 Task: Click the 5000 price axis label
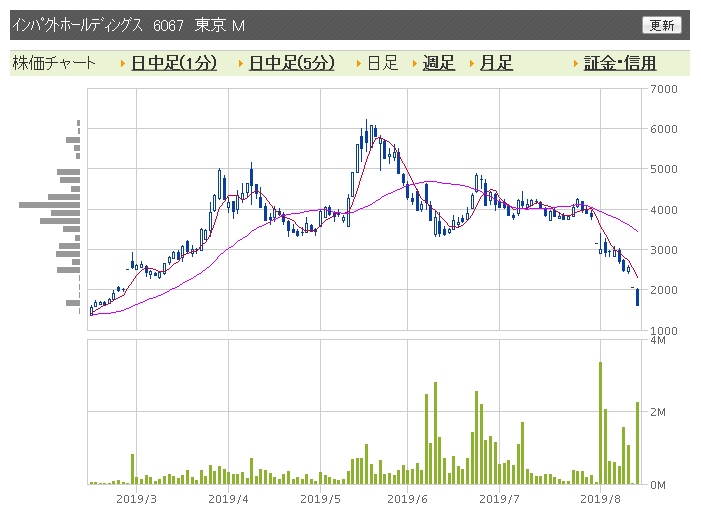coord(663,169)
